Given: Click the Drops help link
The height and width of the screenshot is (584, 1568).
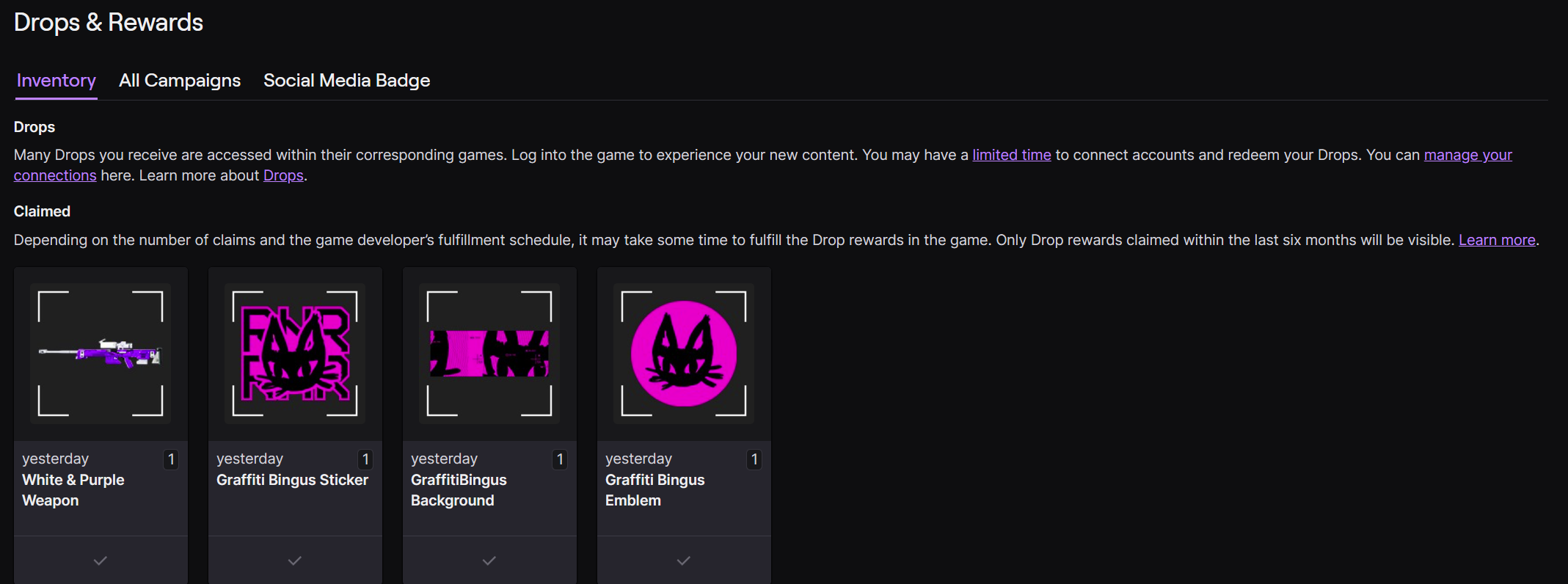Looking at the screenshot, I should (283, 175).
